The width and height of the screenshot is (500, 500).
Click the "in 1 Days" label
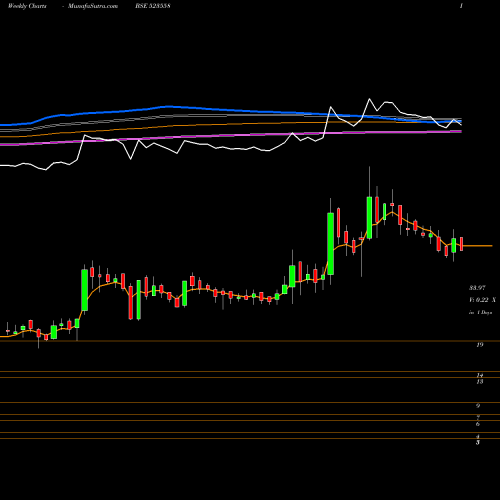click(x=480, y=313)
